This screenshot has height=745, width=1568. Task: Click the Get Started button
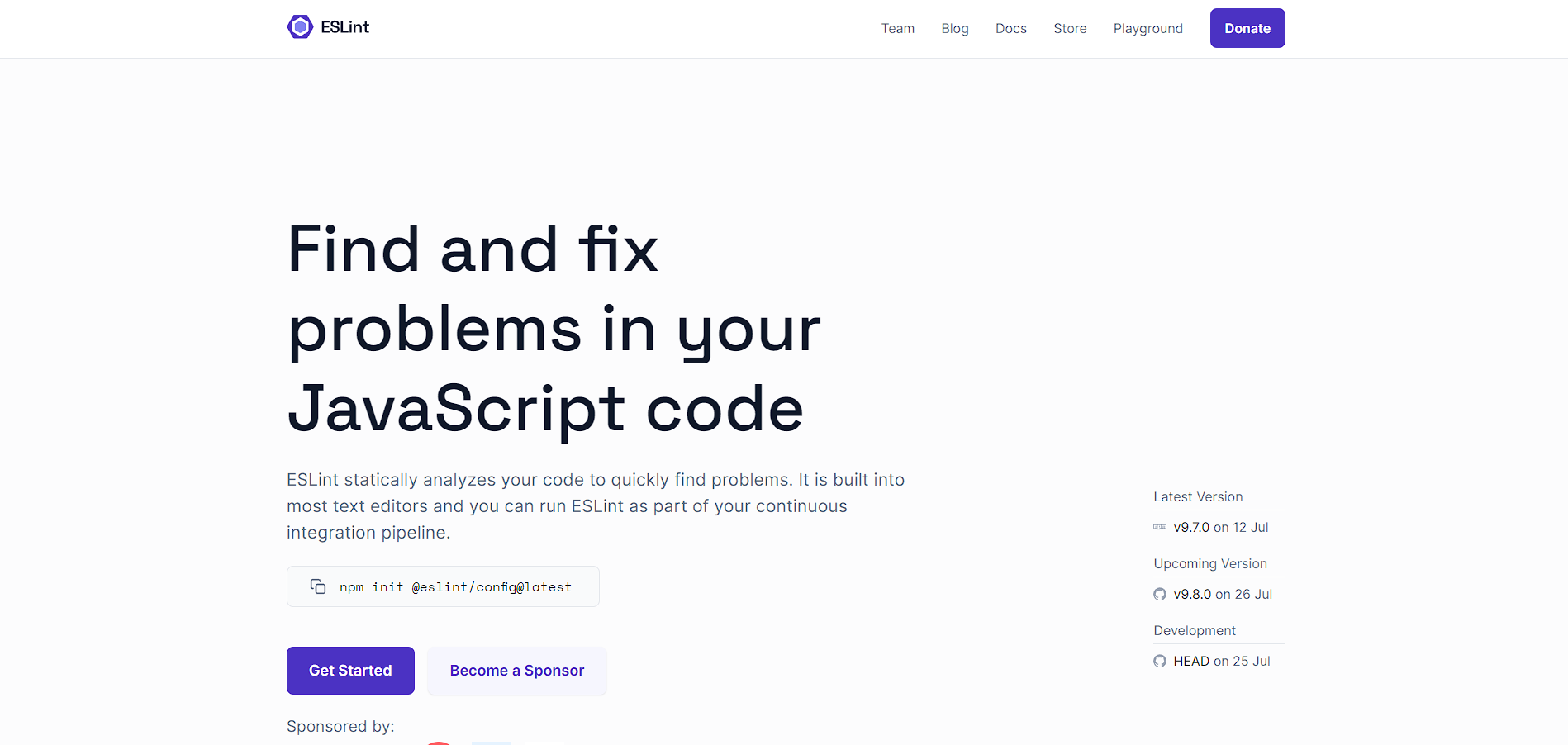350,670
